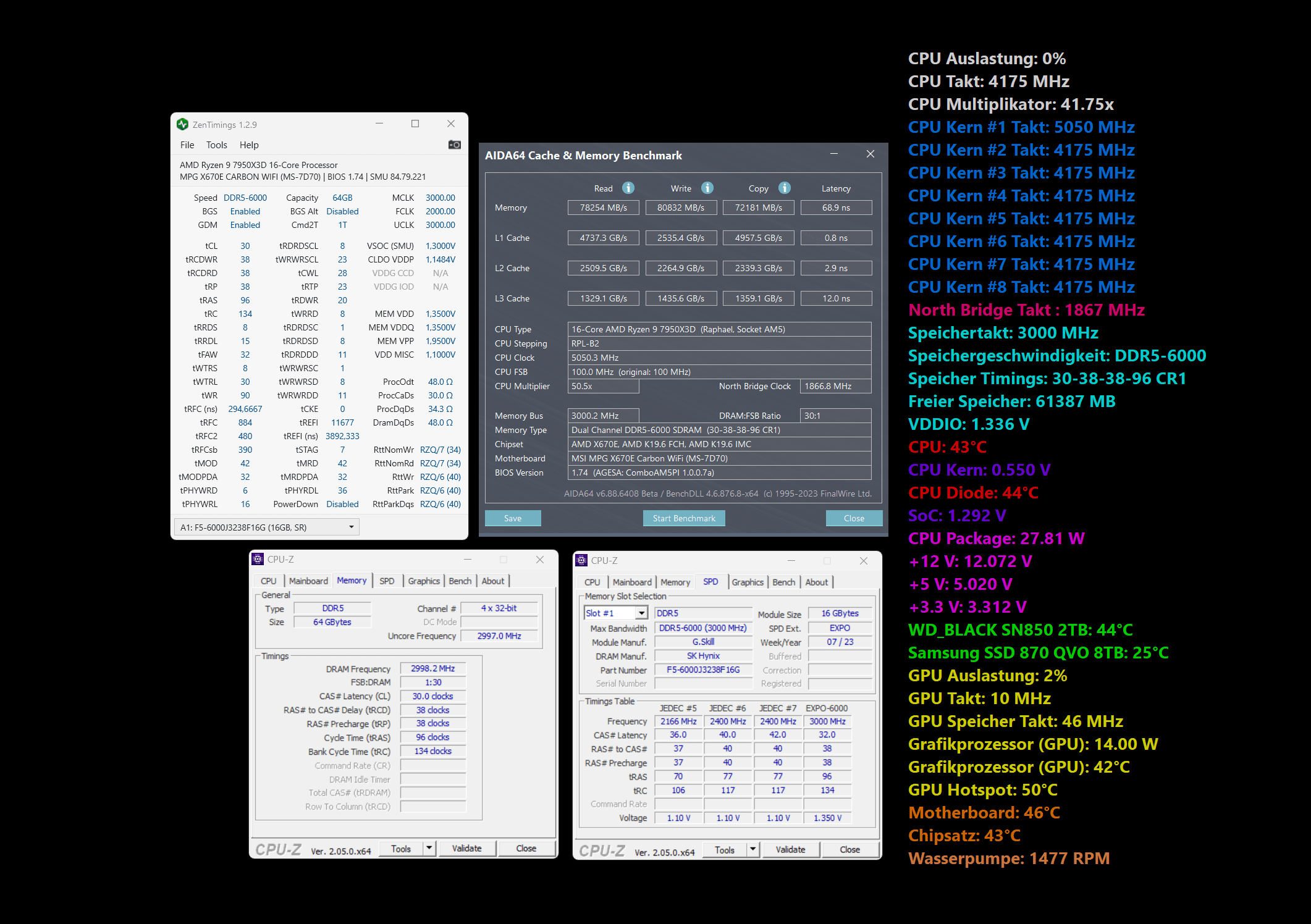The height and width of the screenshot is (924, 1311).
Task: Click Memory Read value 78254 MB/s
Action: (604, 208)
